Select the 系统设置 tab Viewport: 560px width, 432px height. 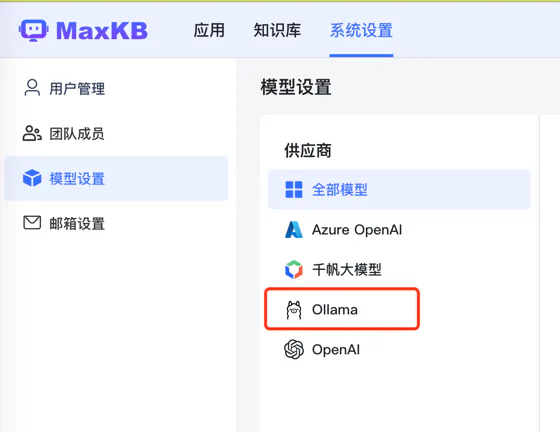[x=361, y=30]
